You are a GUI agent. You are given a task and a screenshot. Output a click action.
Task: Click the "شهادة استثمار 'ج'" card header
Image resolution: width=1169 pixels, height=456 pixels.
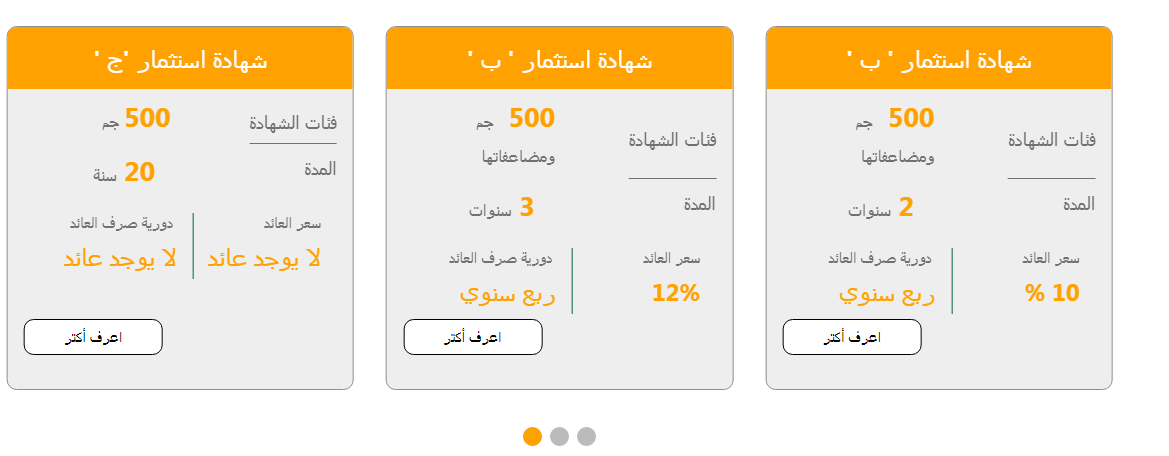click(x=180, y=60)
